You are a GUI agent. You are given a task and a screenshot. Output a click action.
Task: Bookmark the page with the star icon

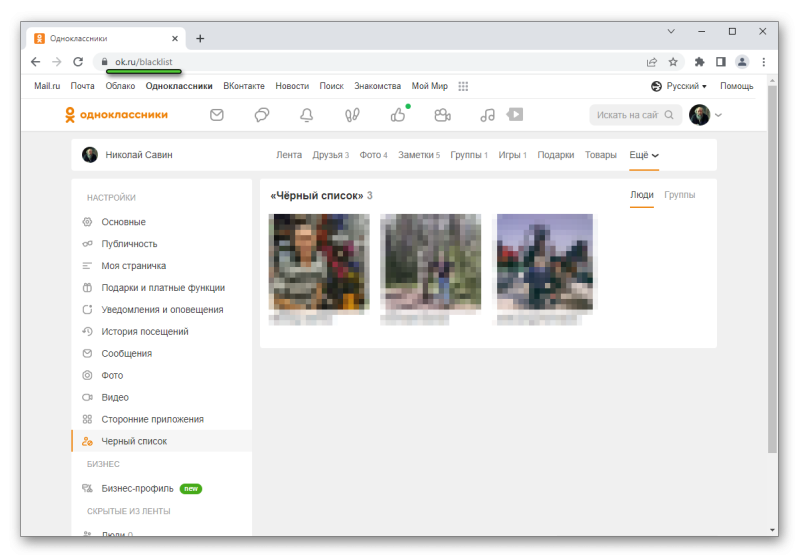coord(673,62)
